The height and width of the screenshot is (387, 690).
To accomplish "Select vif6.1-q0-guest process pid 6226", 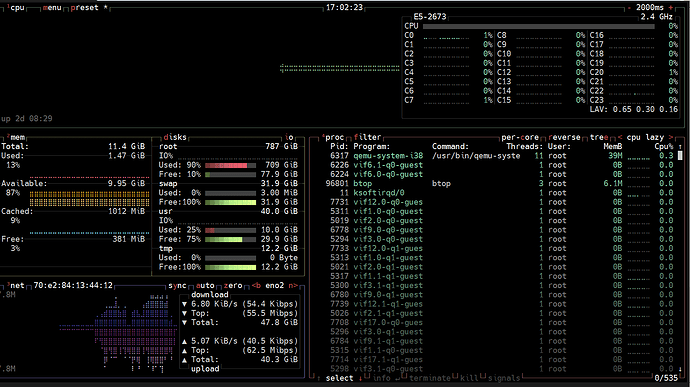I will tap(499, 165).
